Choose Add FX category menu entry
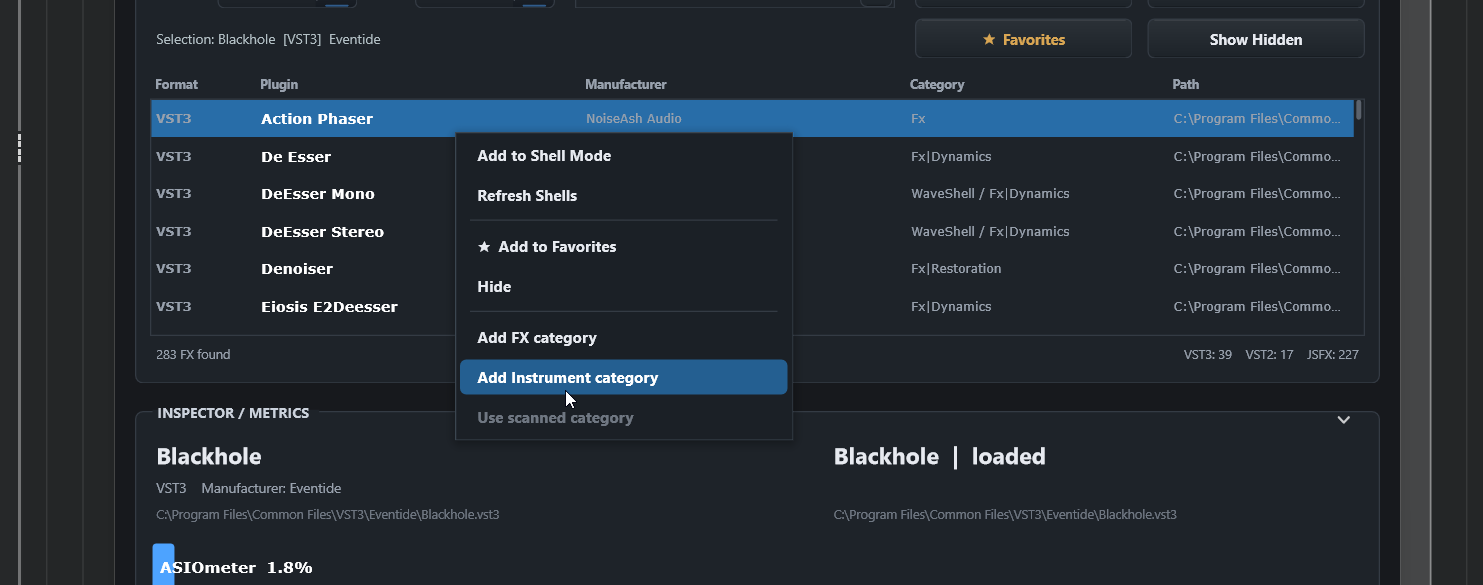This screenshot has height=585, width=1483. point(624,338)
